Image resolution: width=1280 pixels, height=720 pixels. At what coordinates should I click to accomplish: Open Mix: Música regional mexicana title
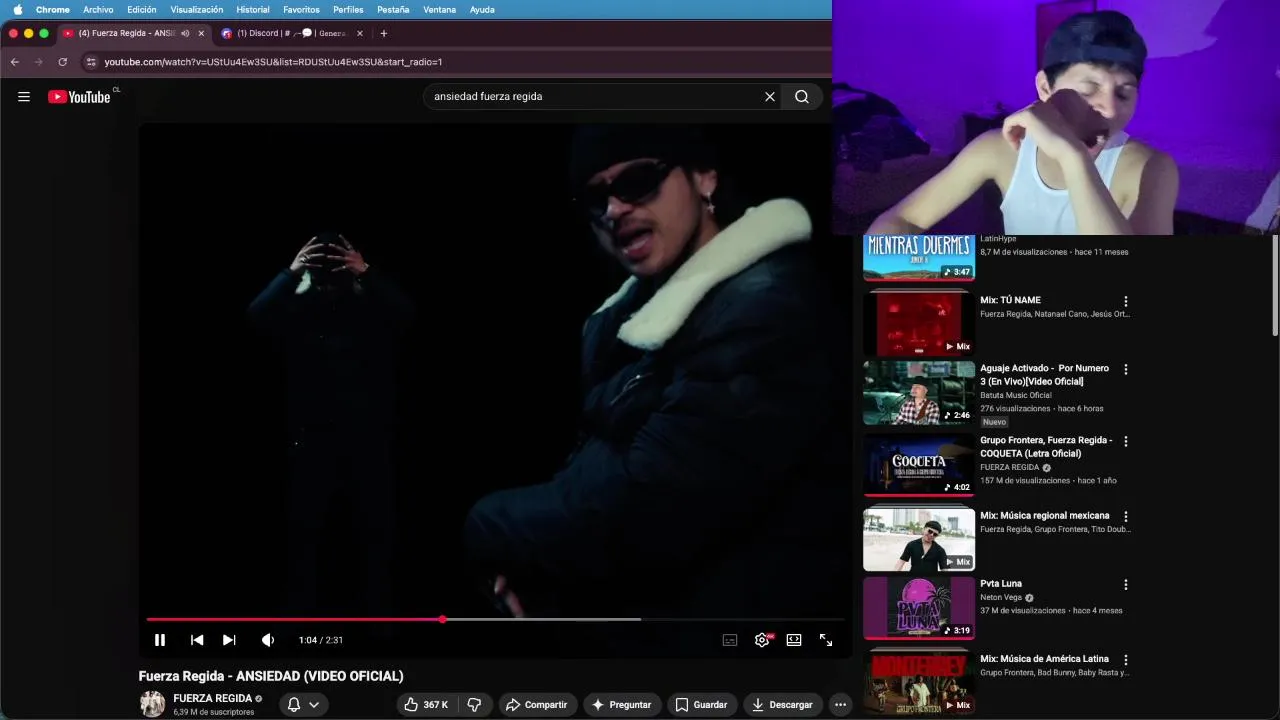tap(1045, 516)
